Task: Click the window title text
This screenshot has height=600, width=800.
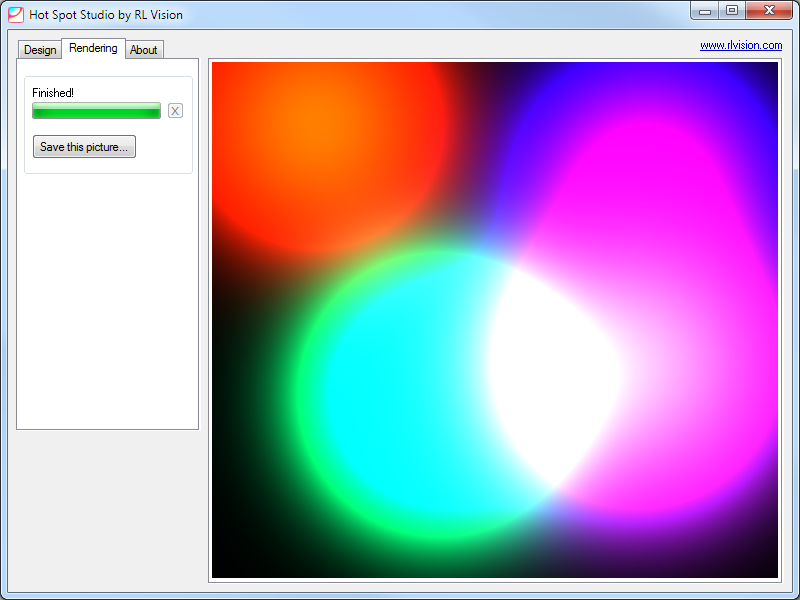Action: [106, 15]
